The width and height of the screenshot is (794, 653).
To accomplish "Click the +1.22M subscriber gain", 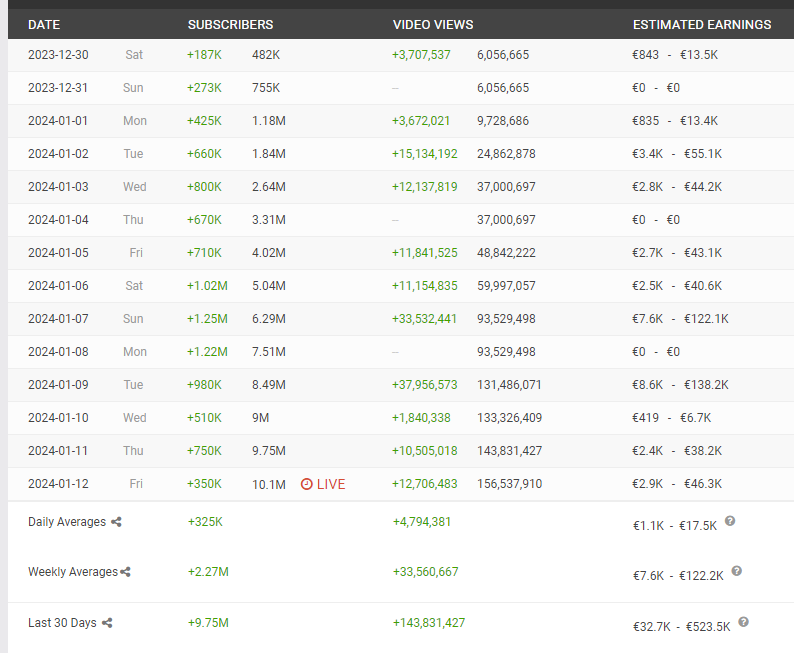I will coord(207,351).
